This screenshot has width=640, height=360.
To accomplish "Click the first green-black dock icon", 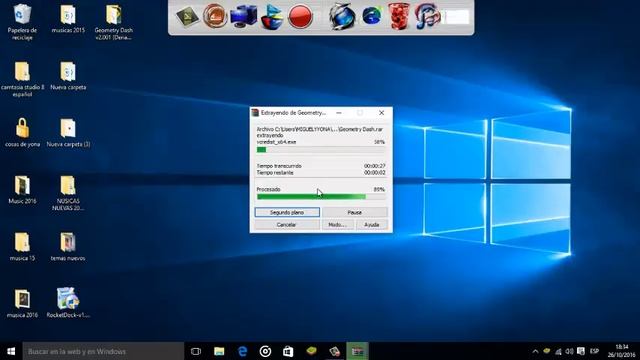I will 187,16.
